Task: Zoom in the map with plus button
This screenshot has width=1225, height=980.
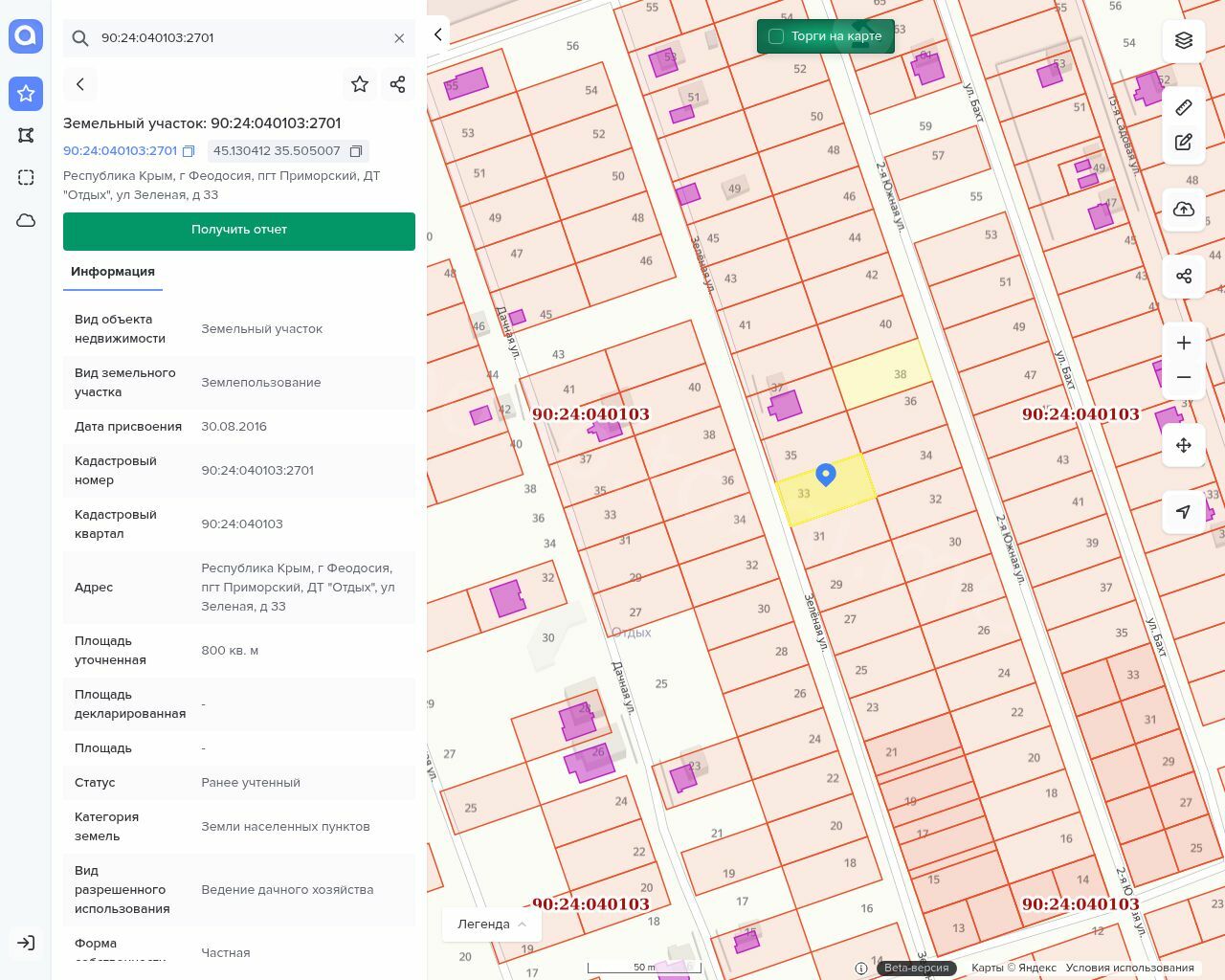Action: coord(1184,343)
